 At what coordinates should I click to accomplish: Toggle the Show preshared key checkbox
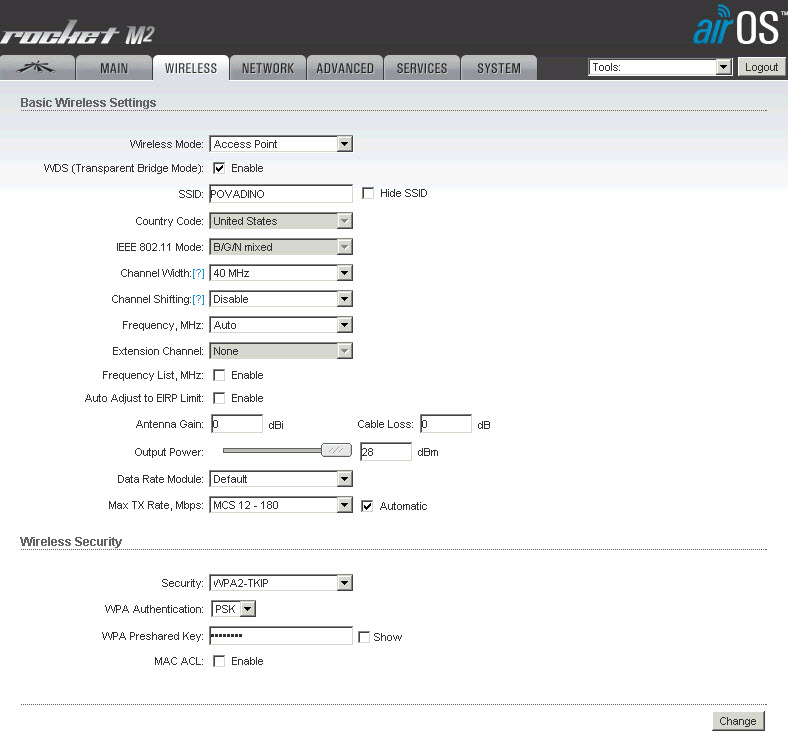[x=364, y=637]
